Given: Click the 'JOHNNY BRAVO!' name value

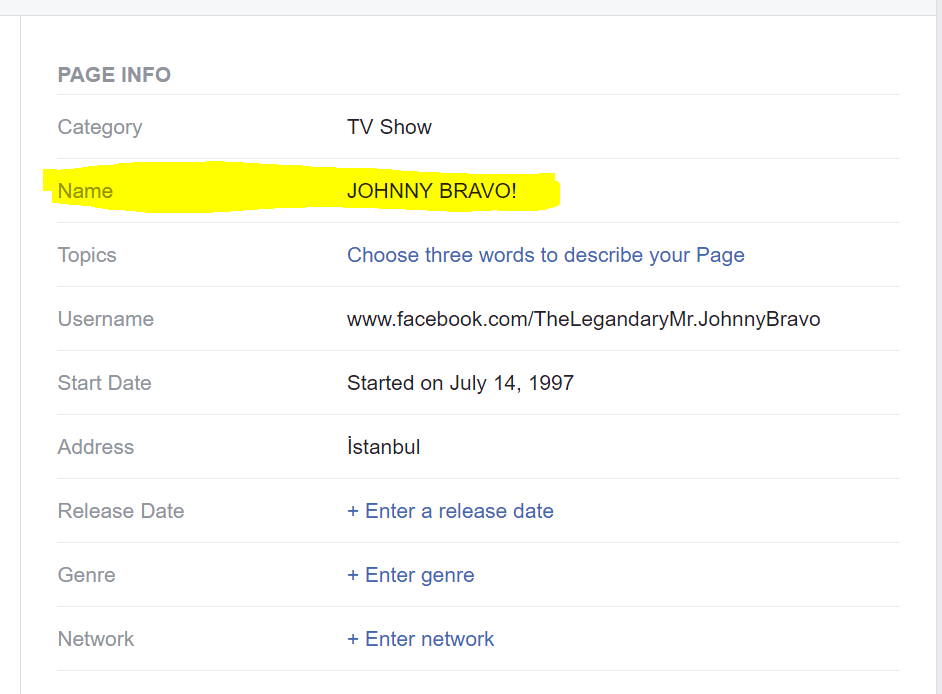Looking at the screenshot, I should (x=432, y=191).
